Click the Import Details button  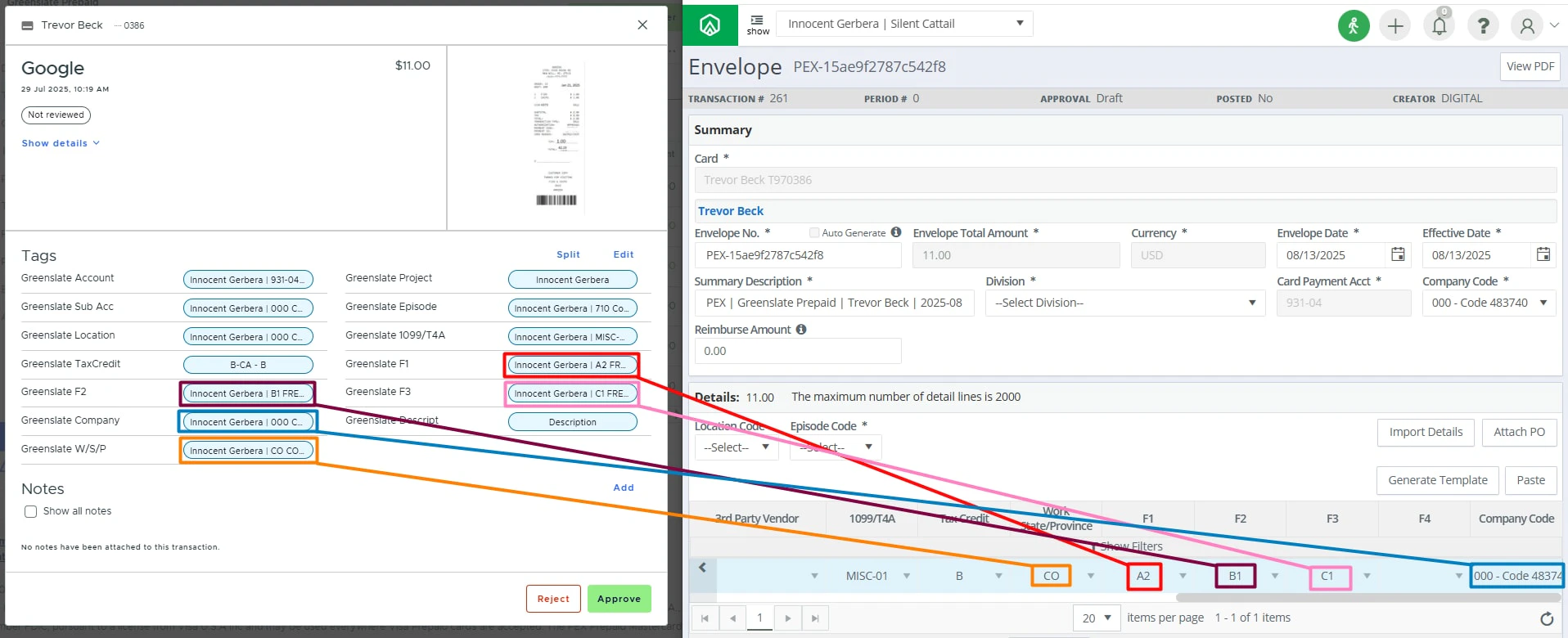tap(1426, 432)
